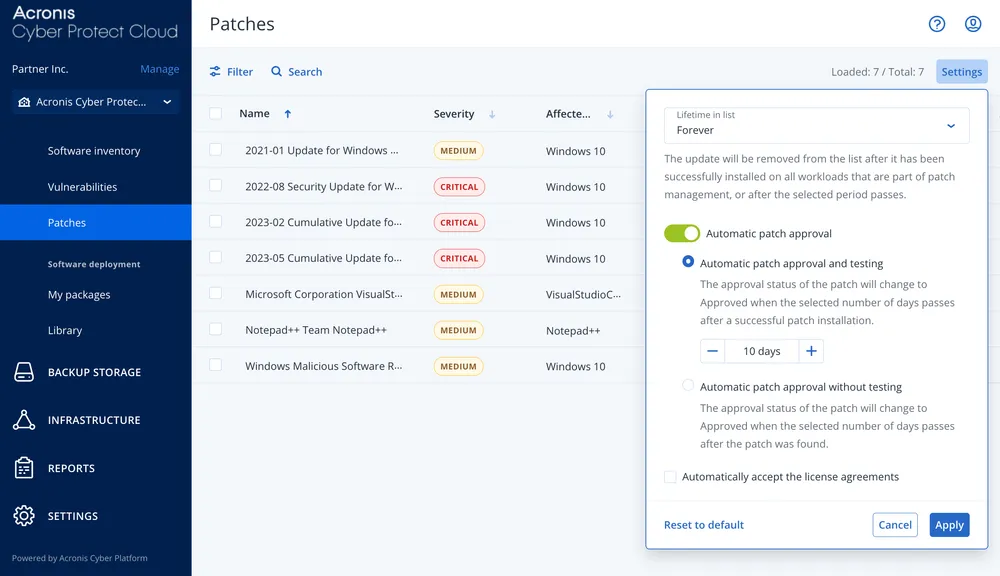Click the CRITICAL badge on 2022-08 Security Update row
The height and width of the screenshot is (576, 1000).
[x=459, y=187]
